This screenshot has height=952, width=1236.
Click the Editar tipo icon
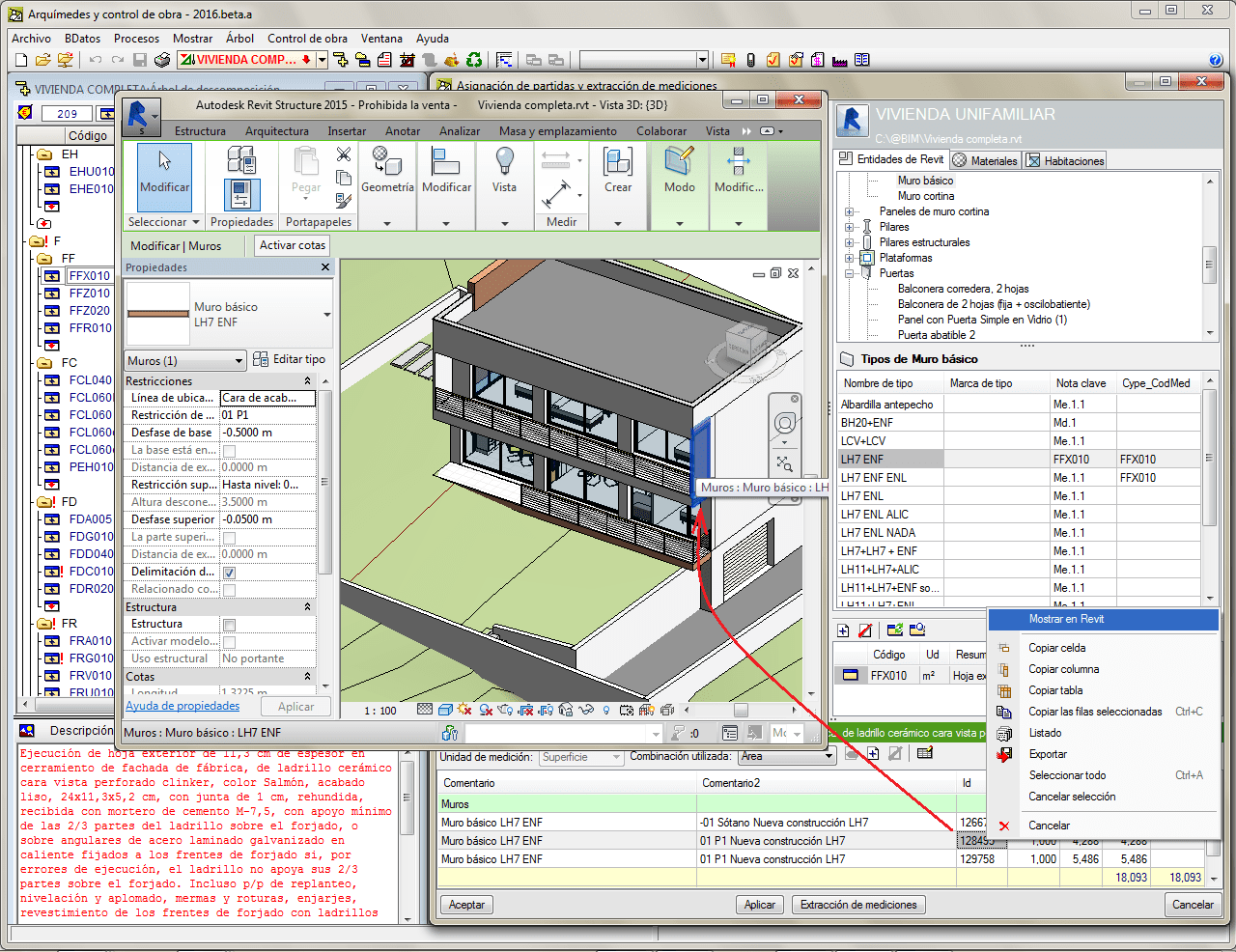click(x=261, y=359)
